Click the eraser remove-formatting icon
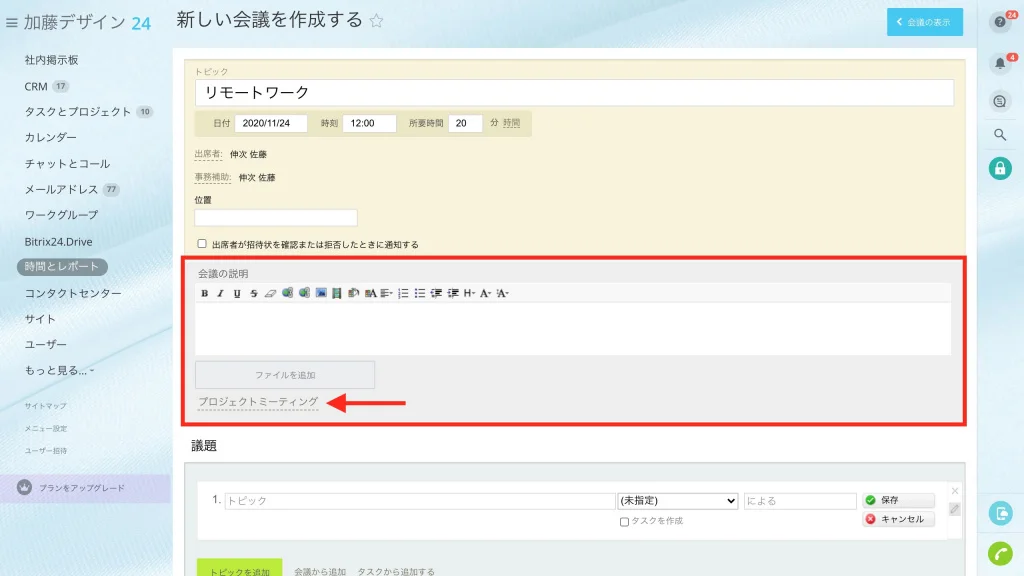1024x576 pixels. point(270,293)
